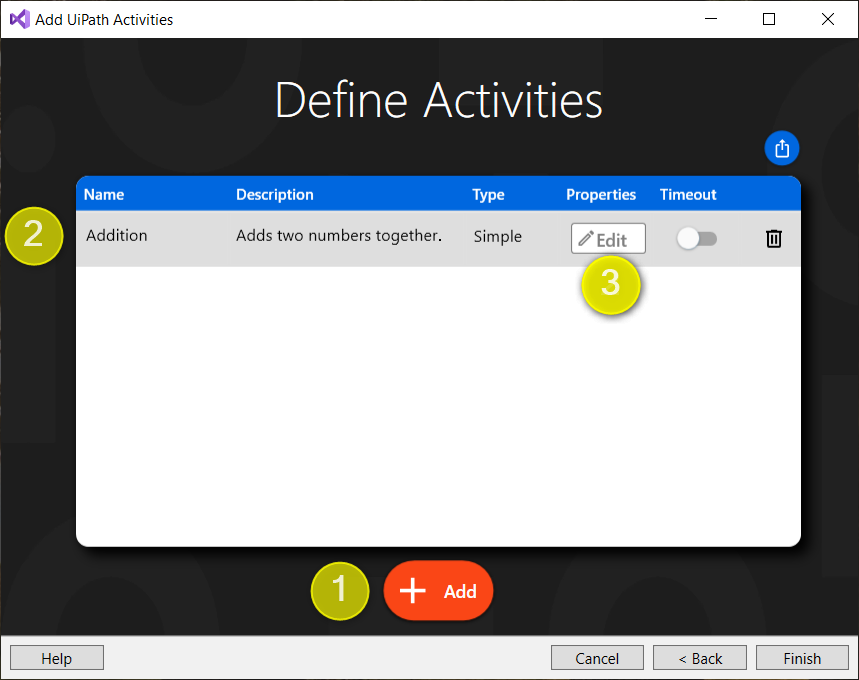Click the Timeout column header
The width and height of the screenshot is (859, 680).
[688, 194]
